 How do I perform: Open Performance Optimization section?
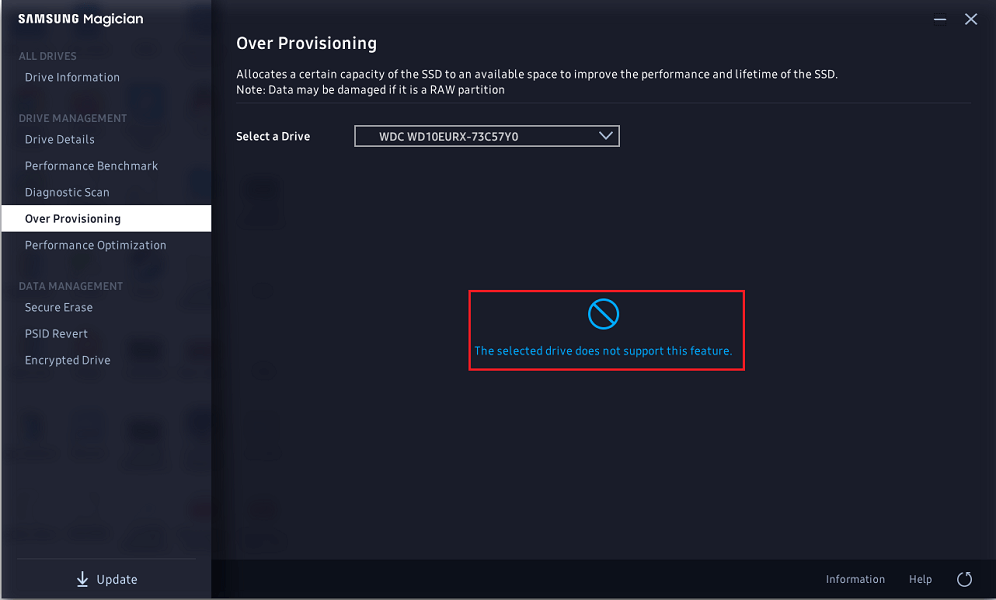click(95, 245)
